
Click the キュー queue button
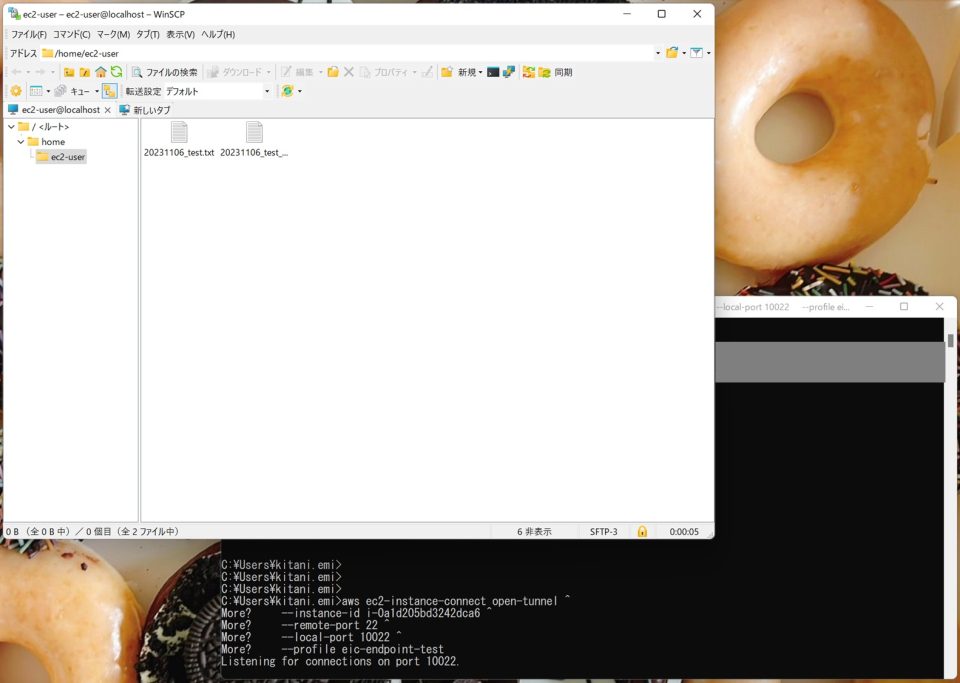pyautogui.click(x=76, y=91)
